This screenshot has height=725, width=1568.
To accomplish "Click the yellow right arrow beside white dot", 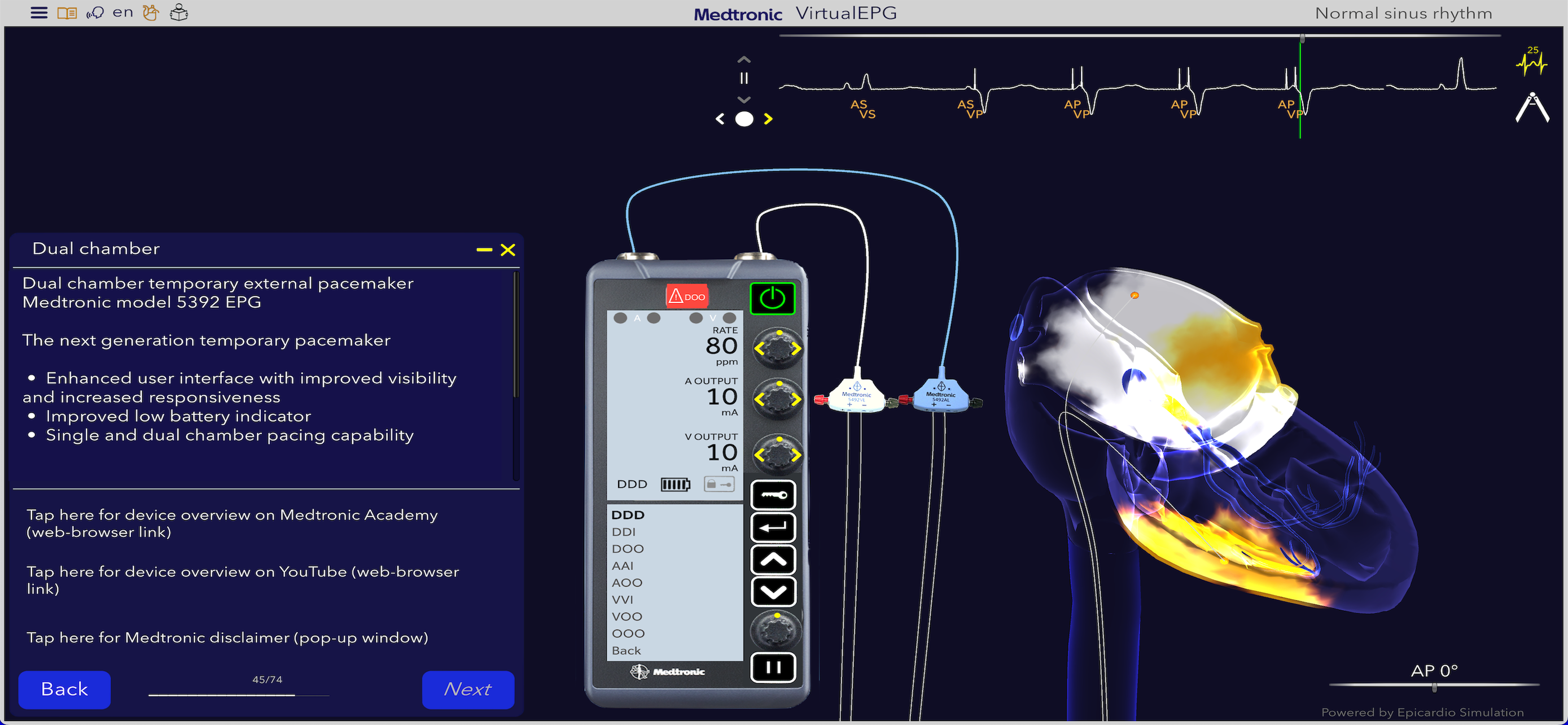I will pos(768,119).
